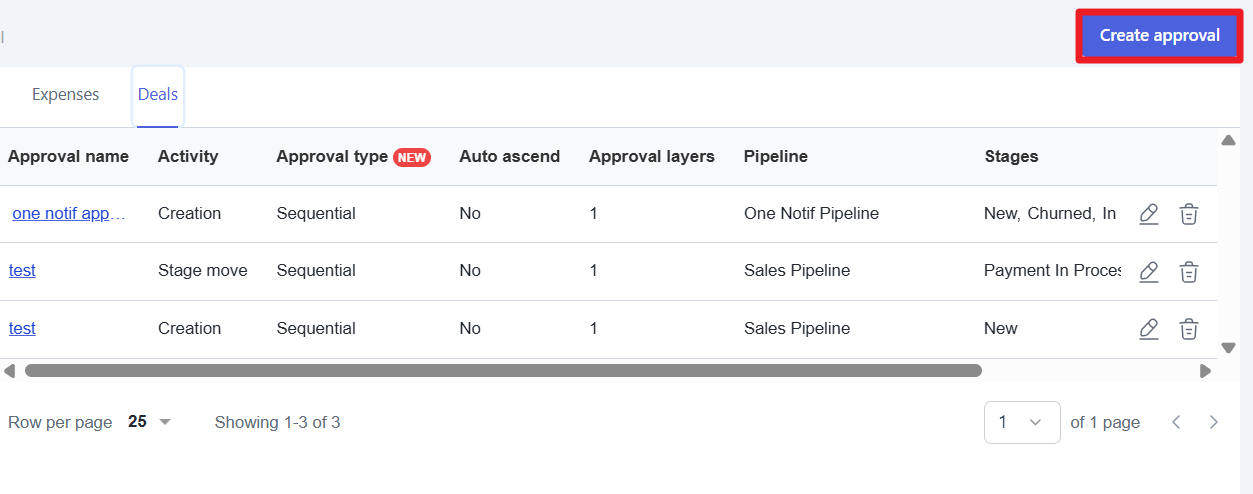The image size is (1253, 494).
Task: Go to next page with right chevron
Action: [1213, 422]
